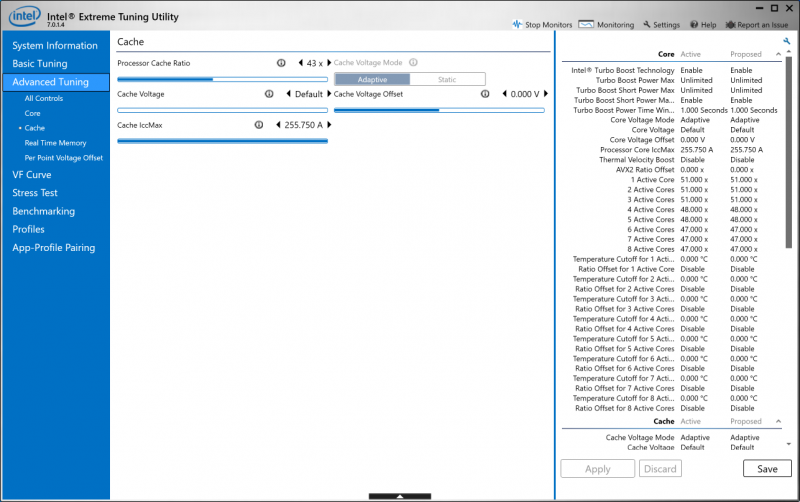Screen dimensions: 800x502
Task: Decrease Cache Voltage with left arrow
Action: pos(288,94)
